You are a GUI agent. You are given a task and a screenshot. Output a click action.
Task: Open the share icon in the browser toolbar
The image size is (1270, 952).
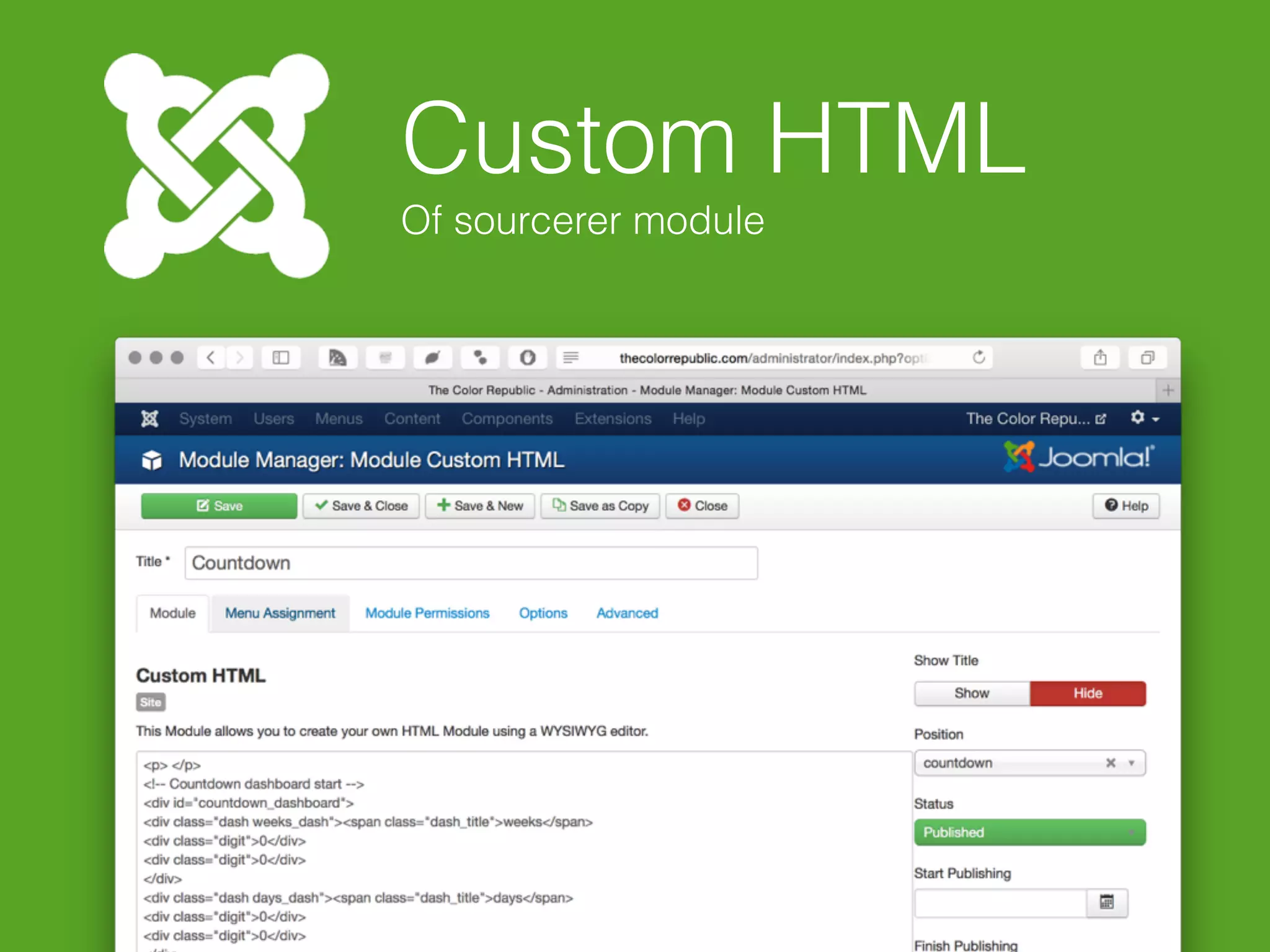1100,358
